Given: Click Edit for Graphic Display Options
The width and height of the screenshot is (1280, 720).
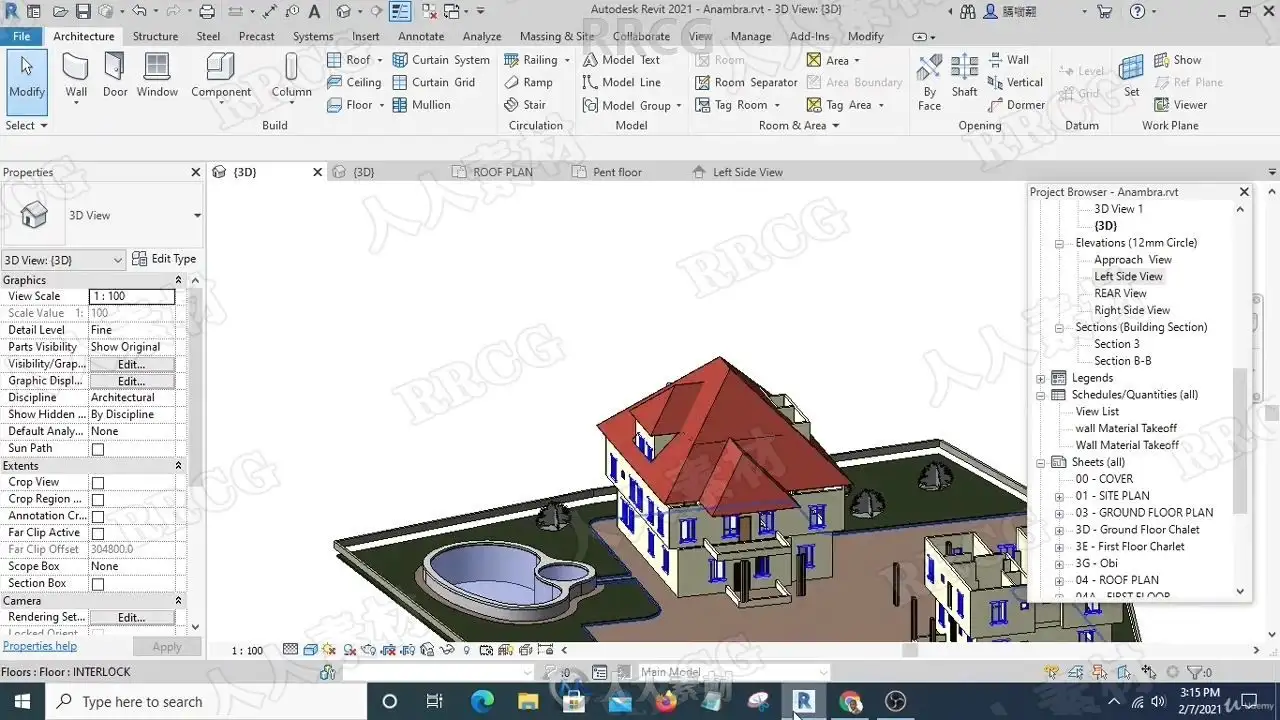Looking at the screenshot, I should click(x=132, y=382).
